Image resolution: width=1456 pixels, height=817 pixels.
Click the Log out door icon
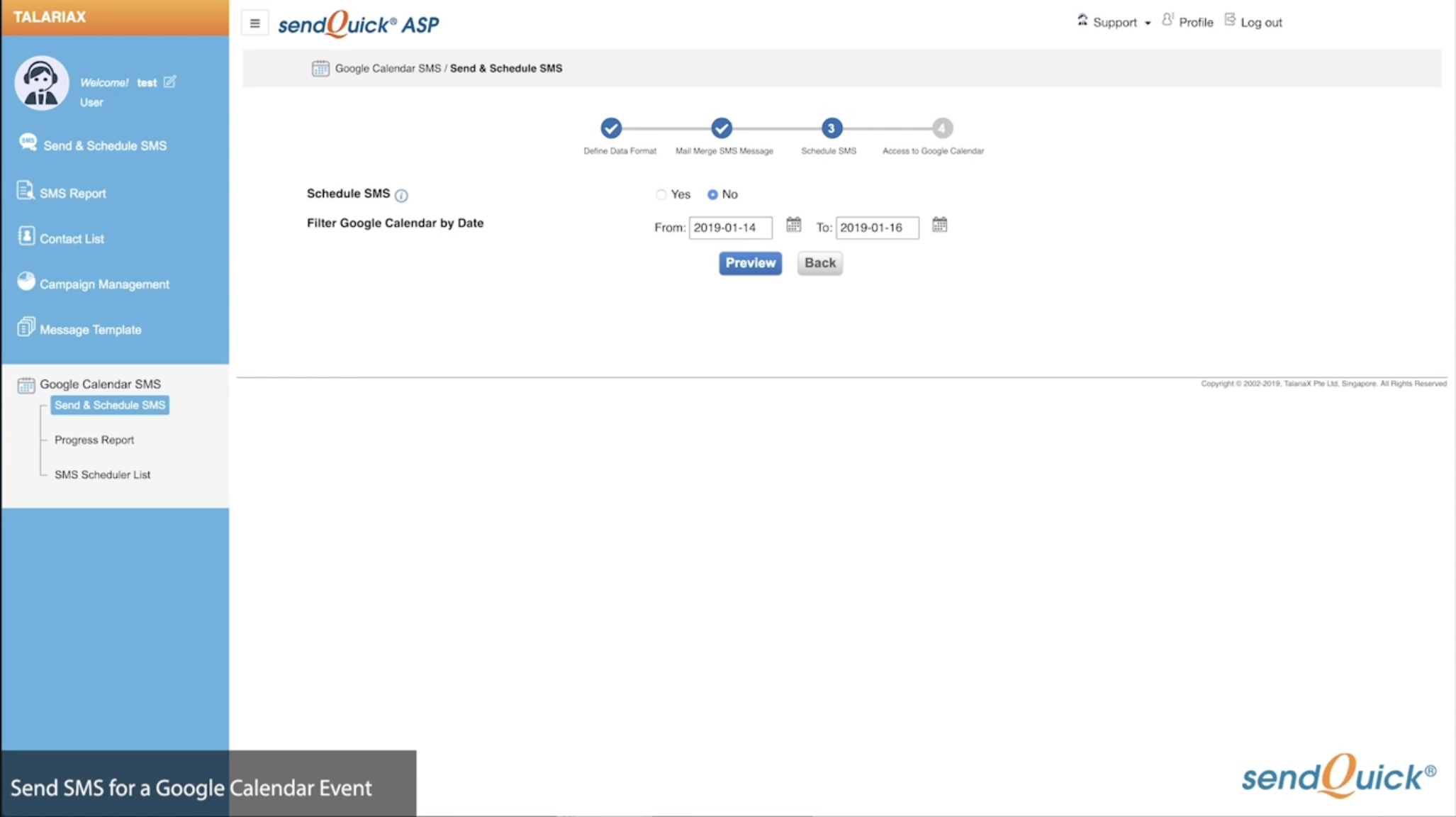pyautogui.click(x=1230, y=20)
